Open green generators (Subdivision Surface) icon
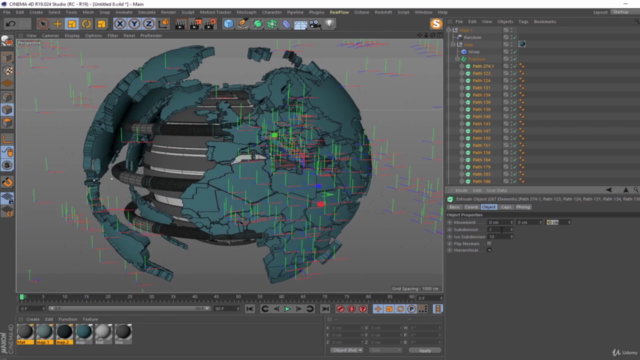This screenshot has height=360, width=640. point(258,24)
